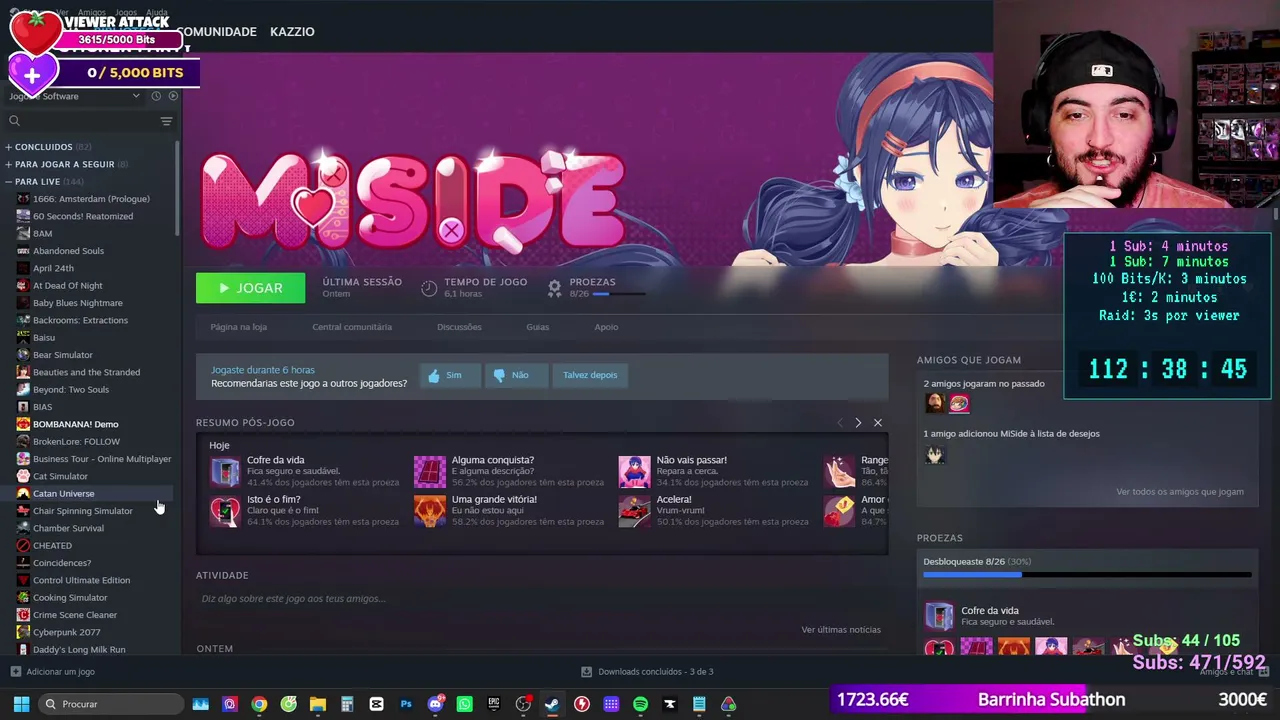This screenshot has height=720, width=1280.
Task: Select Chair Spinning Simulator in library
Action: pos(83,511)
